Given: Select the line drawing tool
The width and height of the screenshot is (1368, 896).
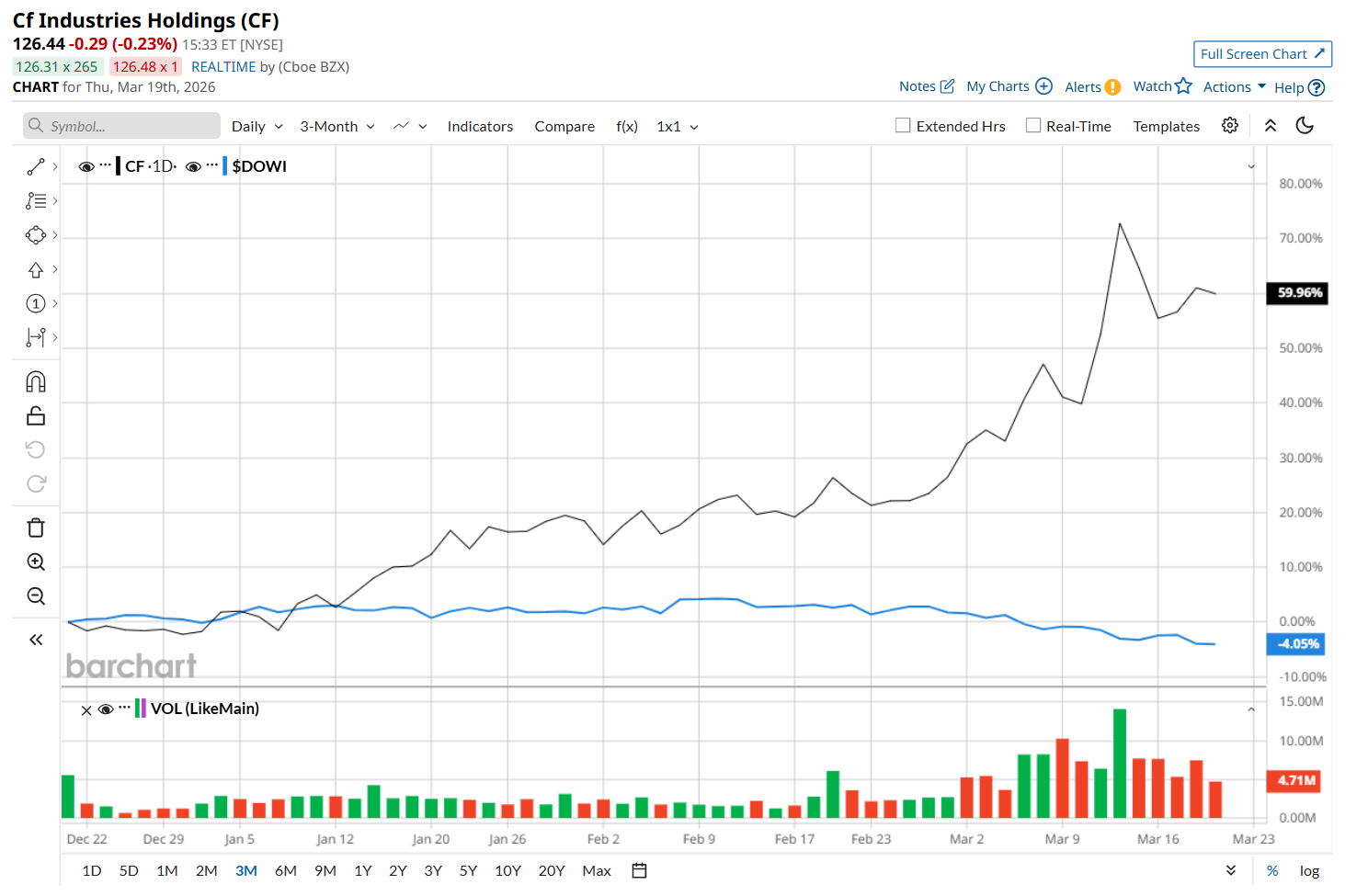Looking at the screenshot, I should 36,166.
